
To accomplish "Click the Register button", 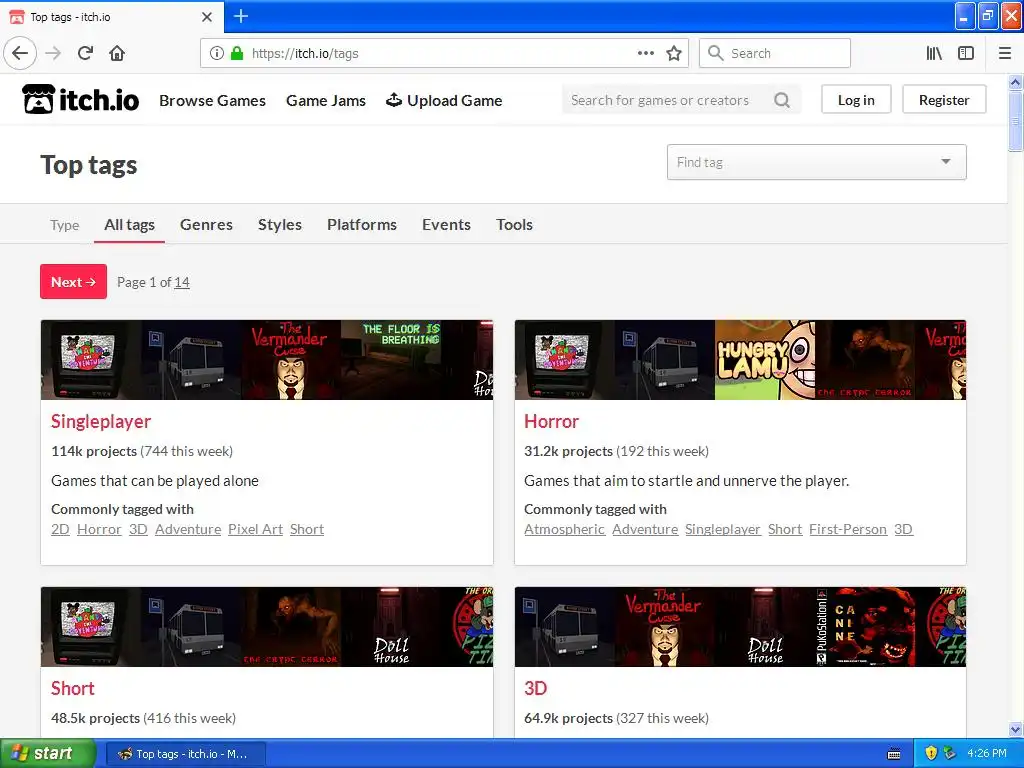I will coord(944,100).
